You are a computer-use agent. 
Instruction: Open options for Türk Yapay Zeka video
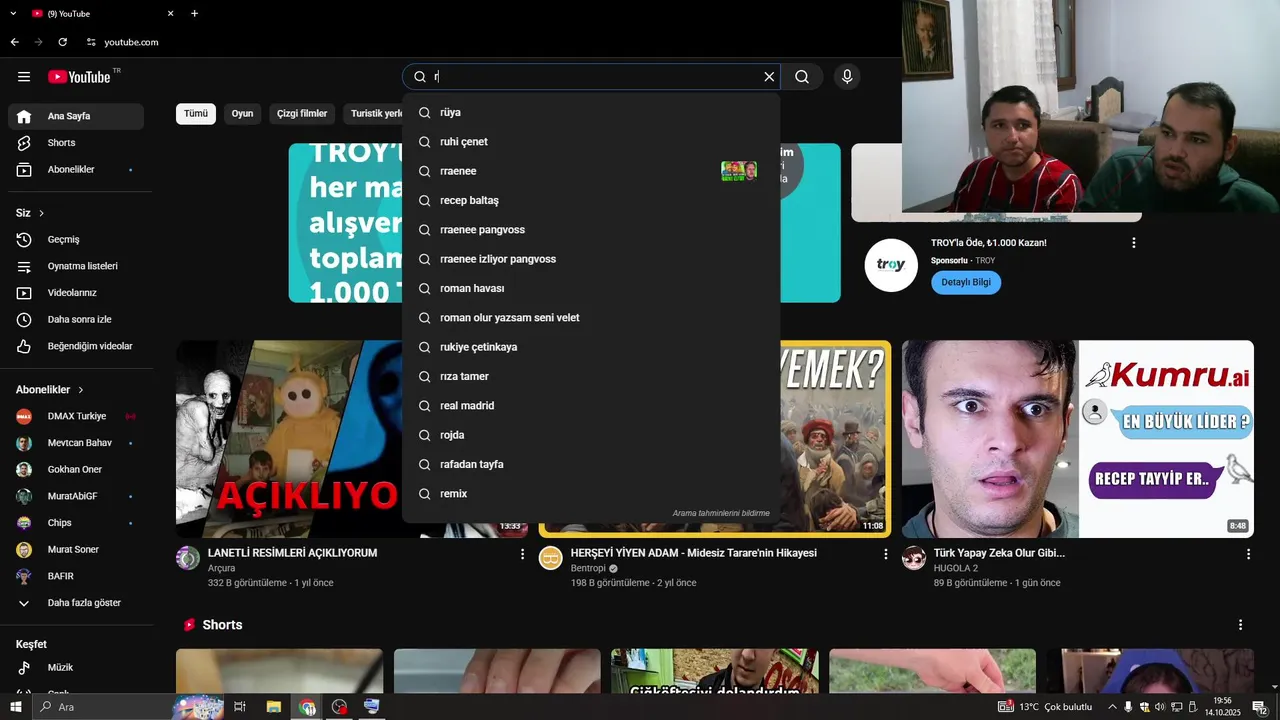(1248, 554)
